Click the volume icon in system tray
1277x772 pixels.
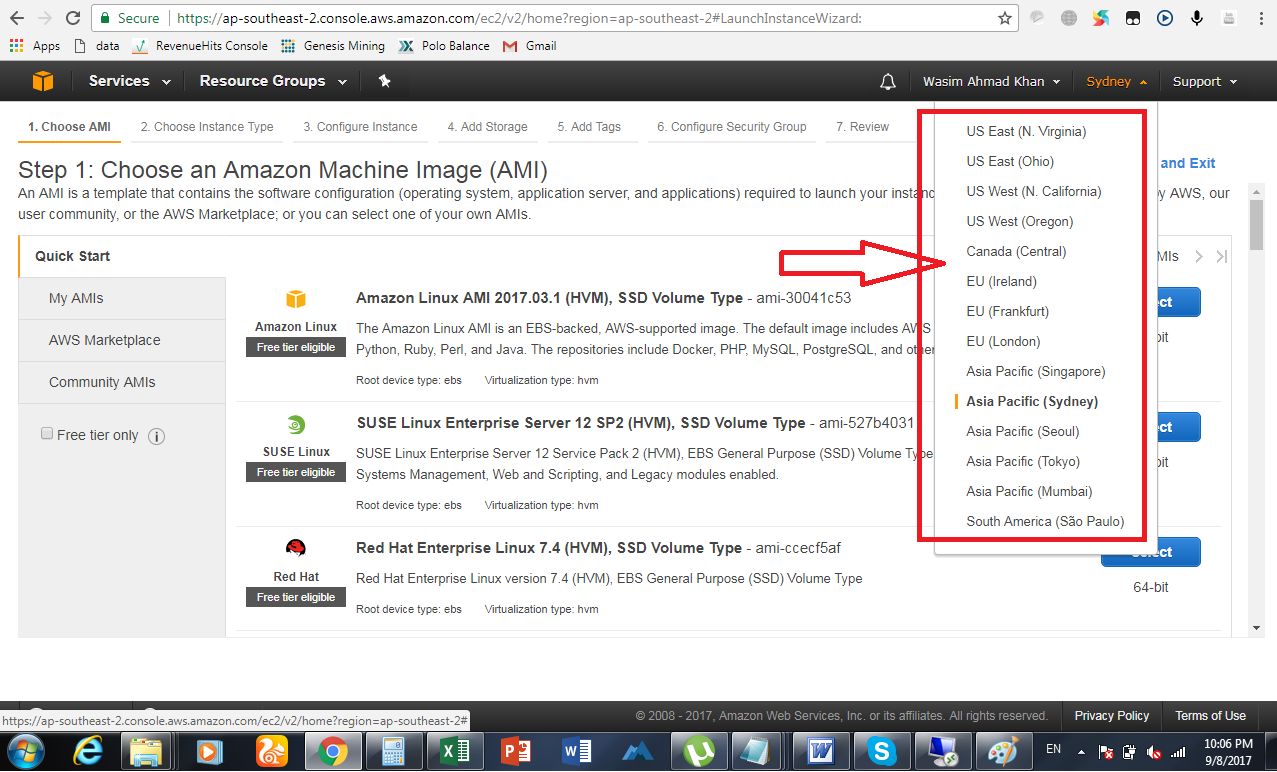point(1154,751)
